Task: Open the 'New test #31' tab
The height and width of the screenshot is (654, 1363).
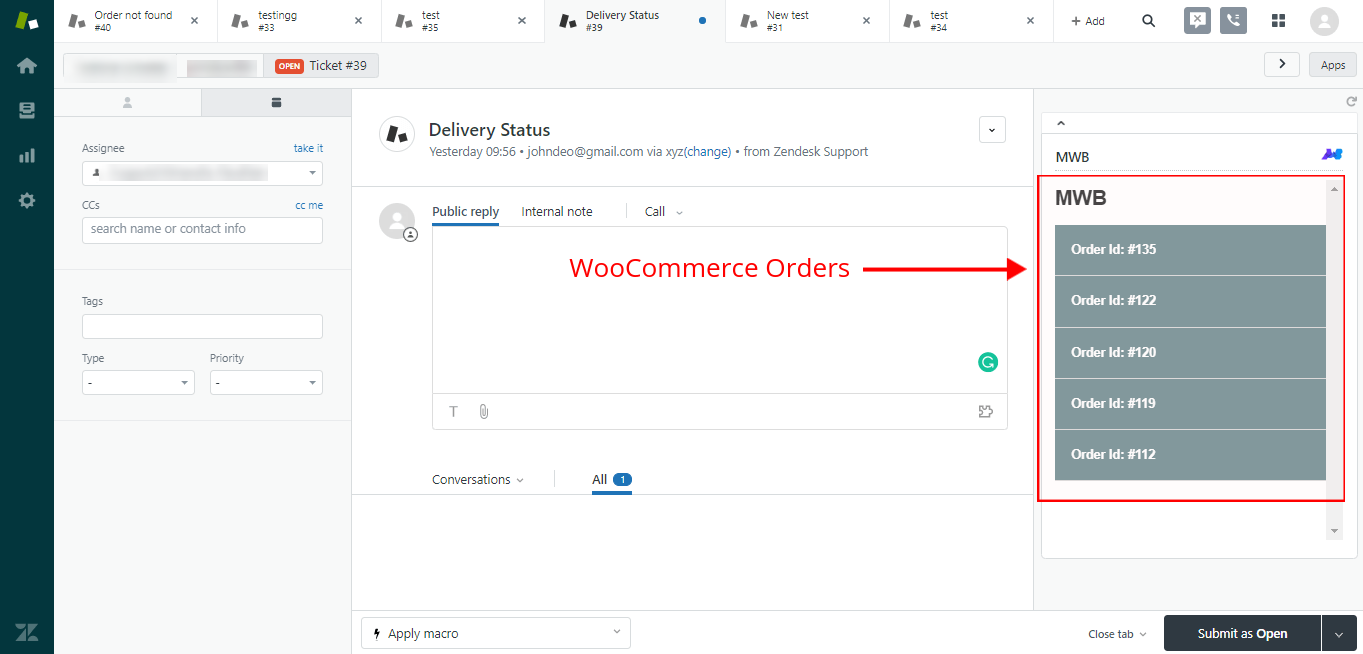Action: (807, 21)
